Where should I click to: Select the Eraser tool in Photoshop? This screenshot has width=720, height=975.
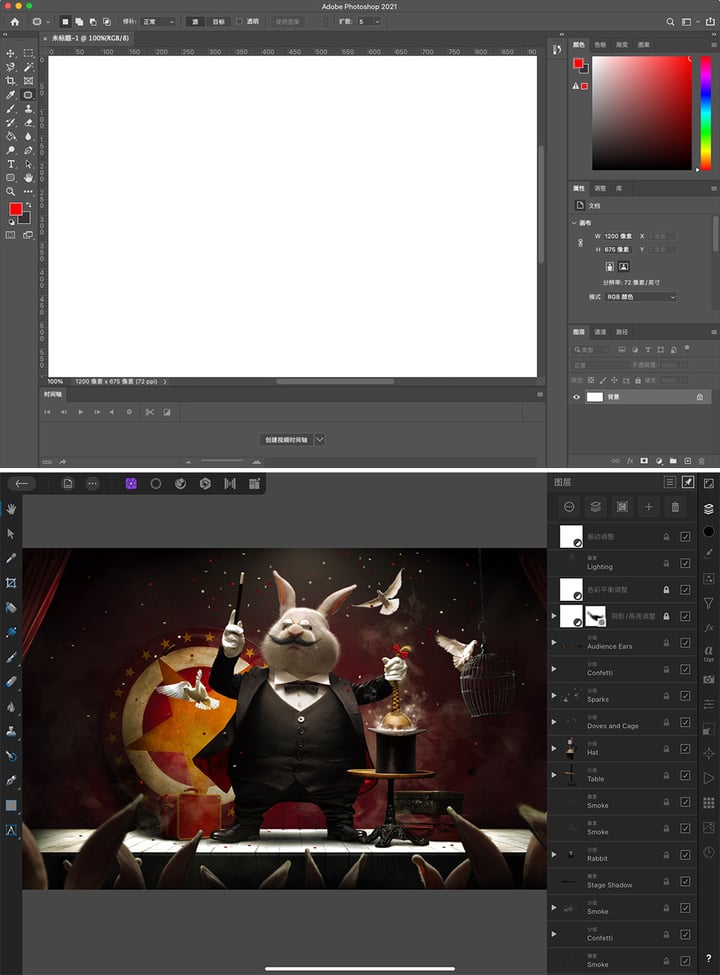(x=29, y=122)
